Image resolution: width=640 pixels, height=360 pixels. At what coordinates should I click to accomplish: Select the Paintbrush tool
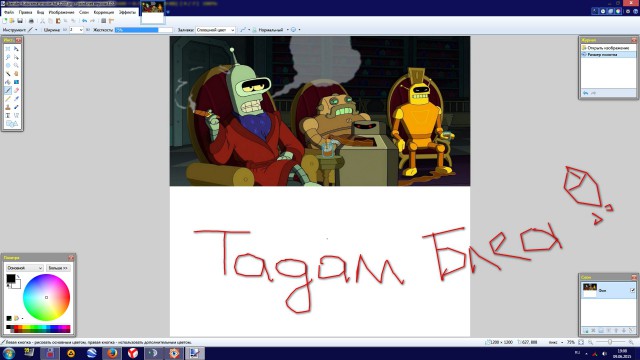pyautogui.click(x=8, y=91)
